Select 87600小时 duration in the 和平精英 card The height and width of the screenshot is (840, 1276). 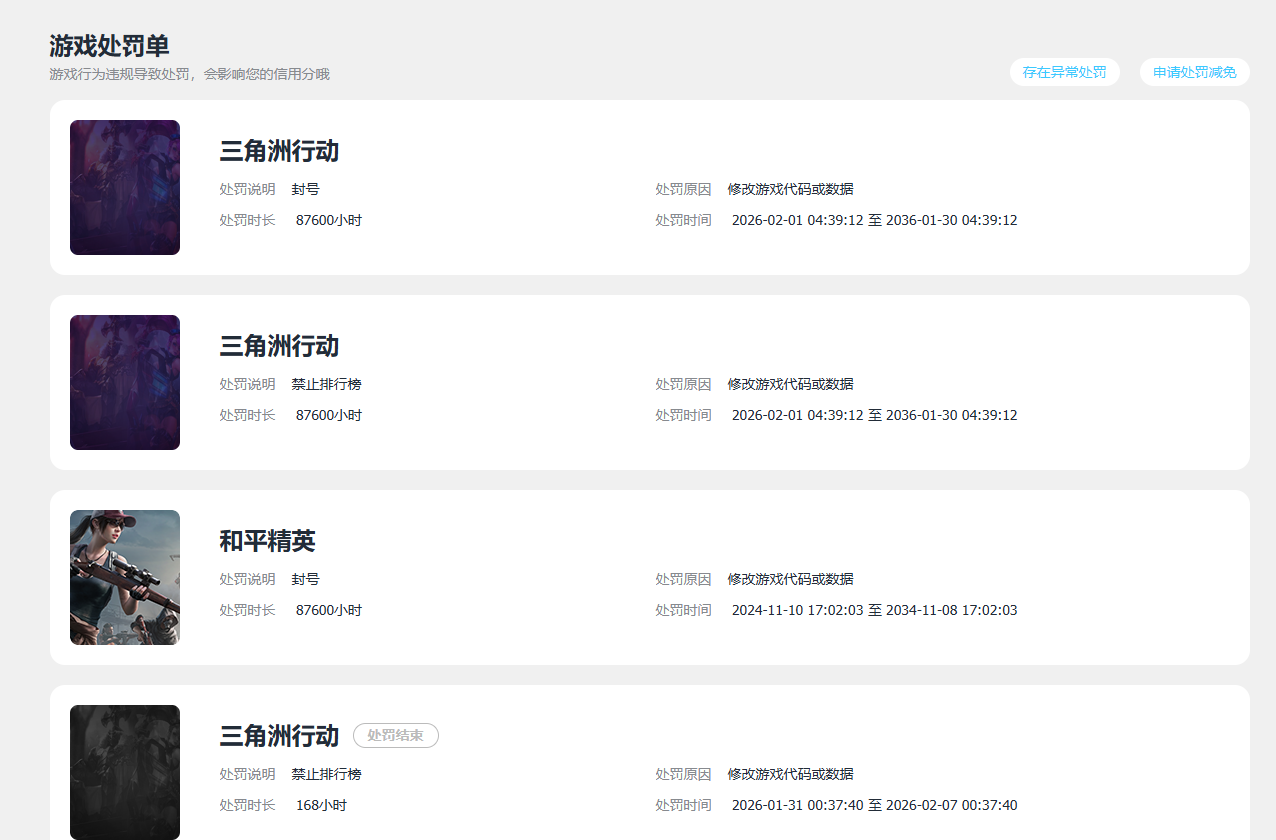coord(328,610)
